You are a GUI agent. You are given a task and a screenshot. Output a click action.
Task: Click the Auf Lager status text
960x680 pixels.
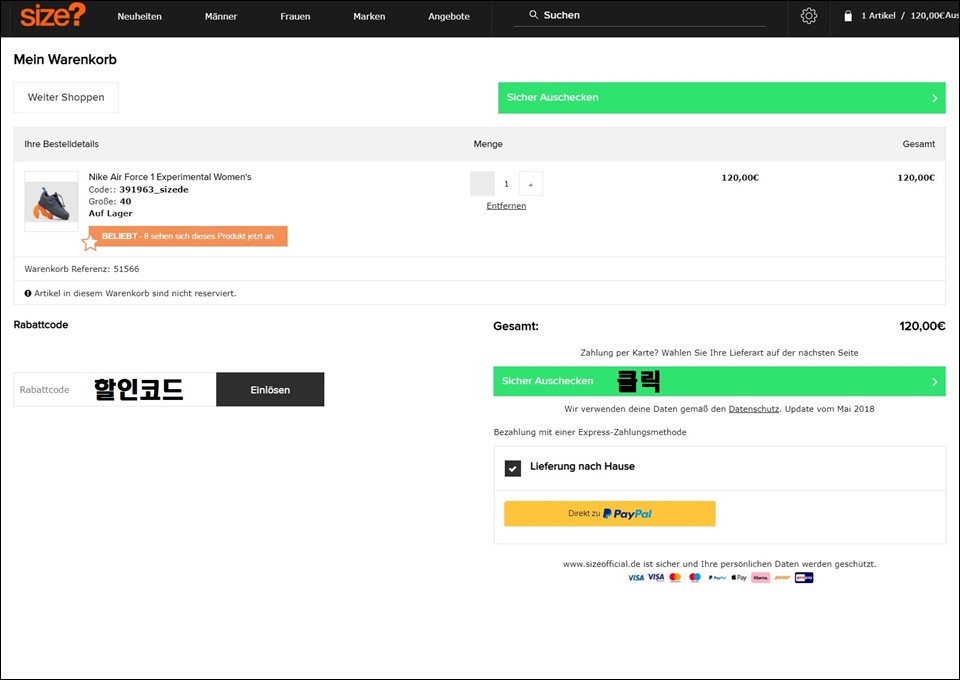(x=110, y=214)
